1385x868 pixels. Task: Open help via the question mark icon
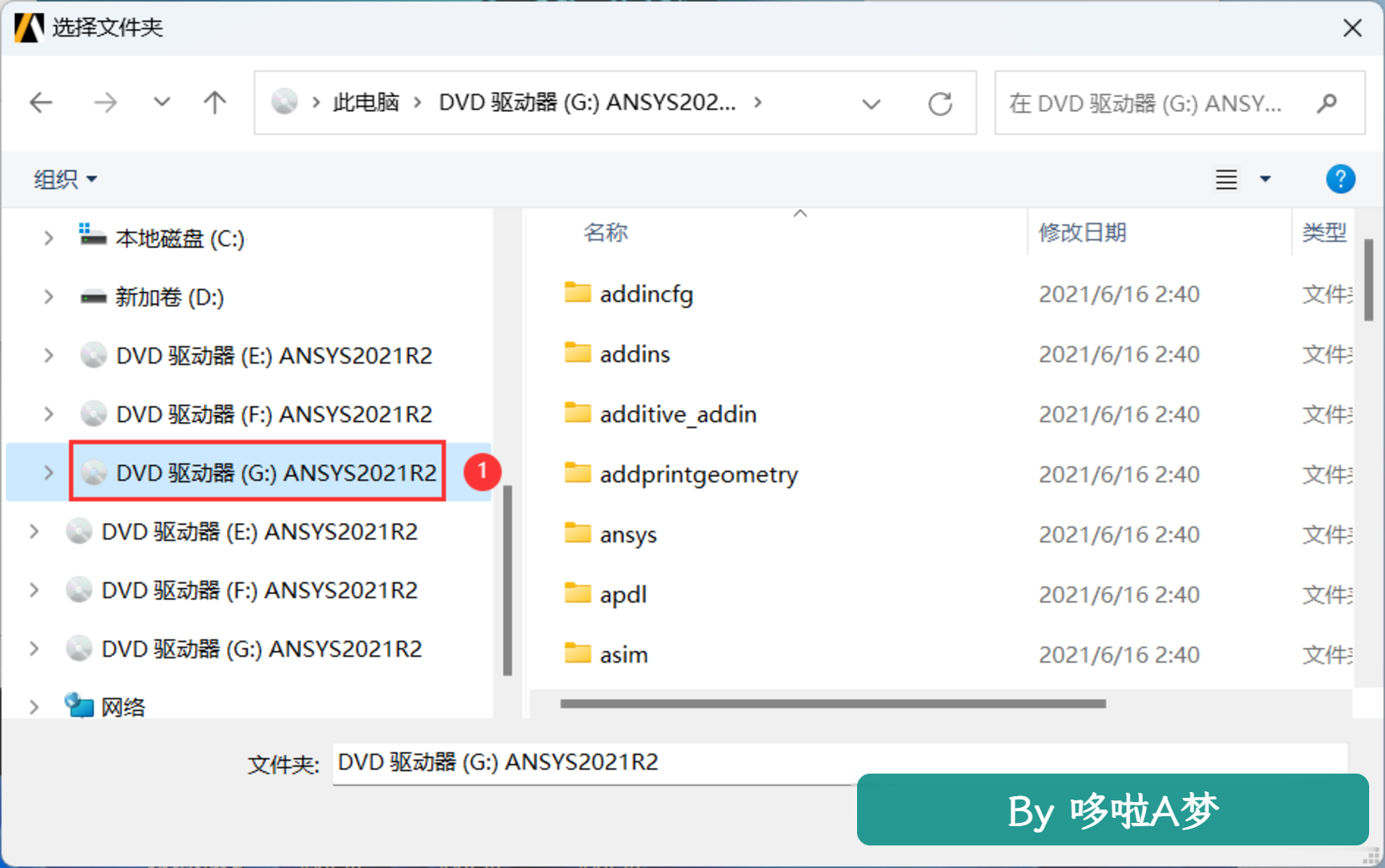(x=1340, y=179)
